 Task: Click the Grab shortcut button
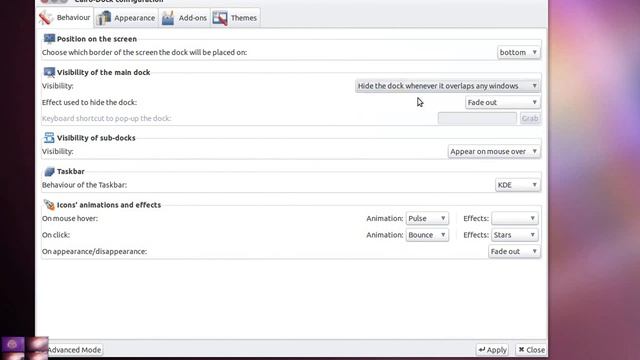click(x=530, y=118)
